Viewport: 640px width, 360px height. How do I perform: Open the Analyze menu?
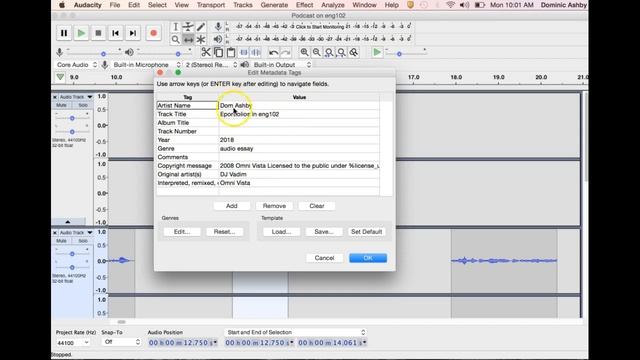click(x=333, y=5)
